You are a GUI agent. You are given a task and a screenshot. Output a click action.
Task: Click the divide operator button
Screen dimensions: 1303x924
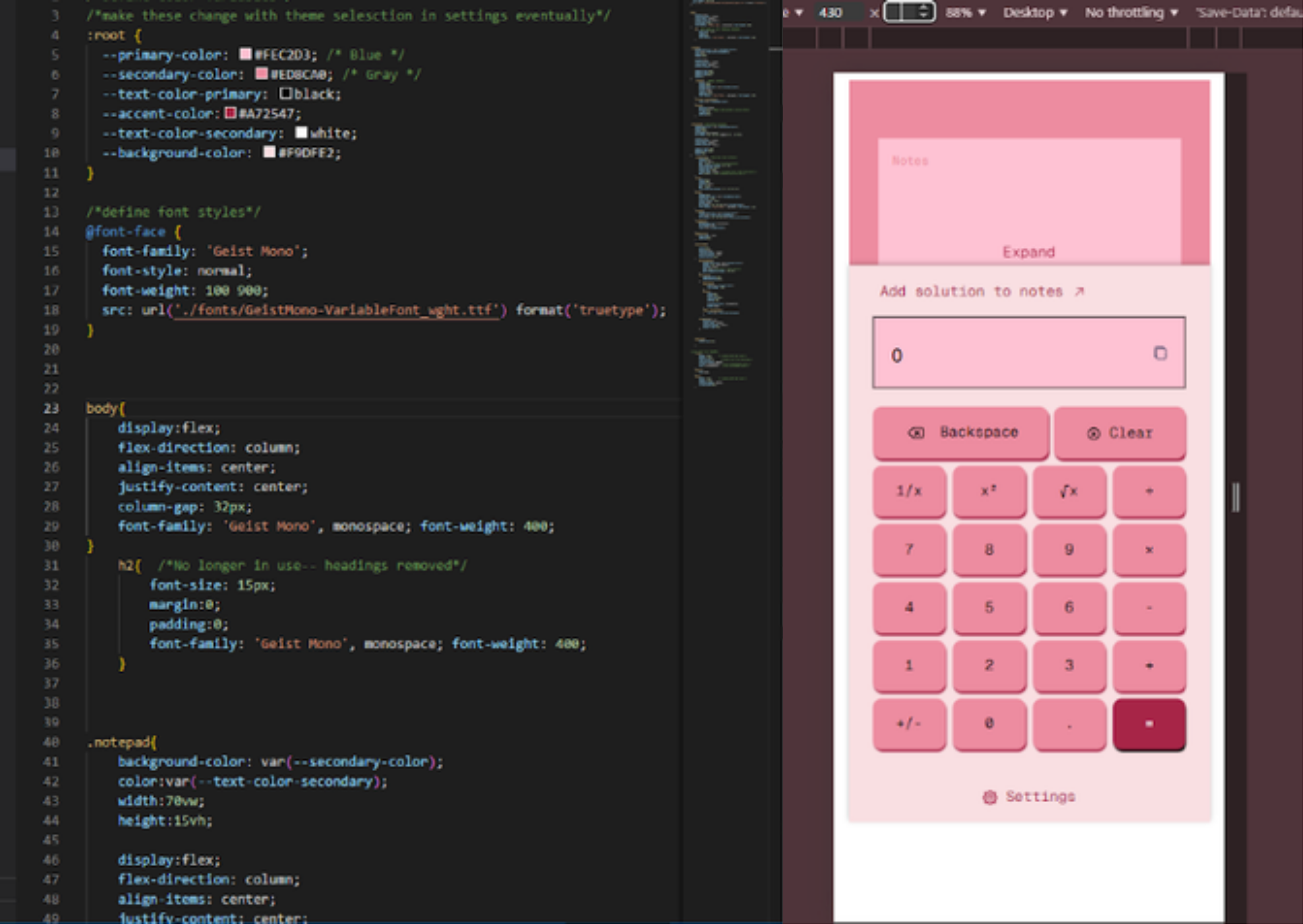pyautogui.click(x=1149, y=490)
